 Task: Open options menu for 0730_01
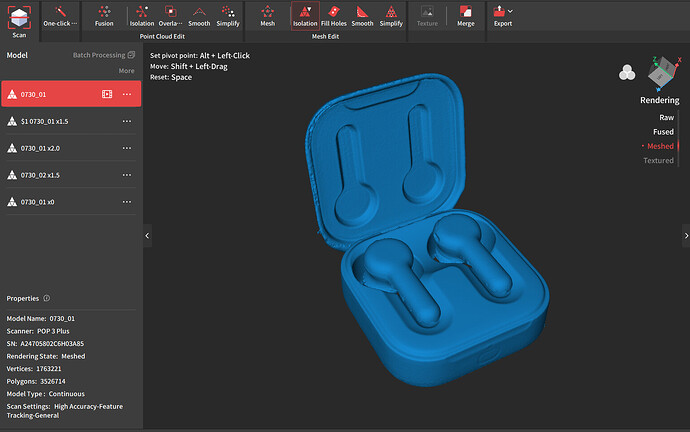(x=127, y=94)
